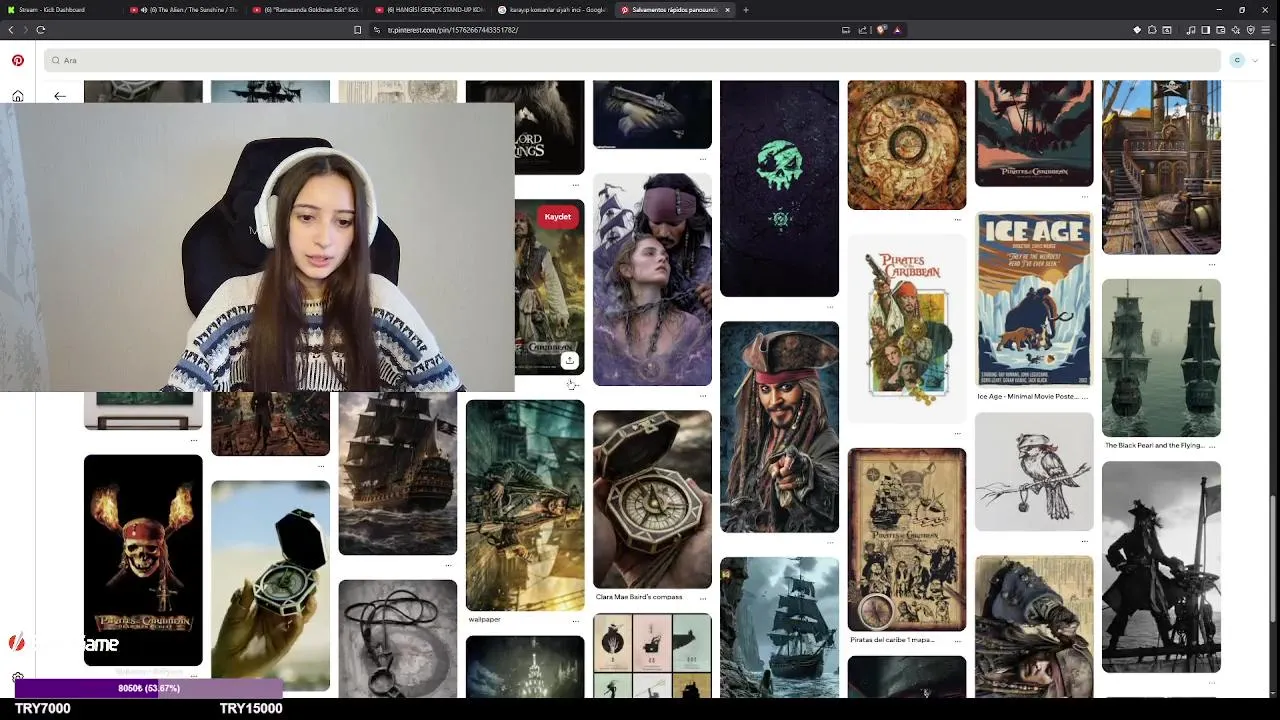The height and width of the screenshot is (720, 1280).
Task: Open the hand holding black compass pin
Action: (270, 586)
